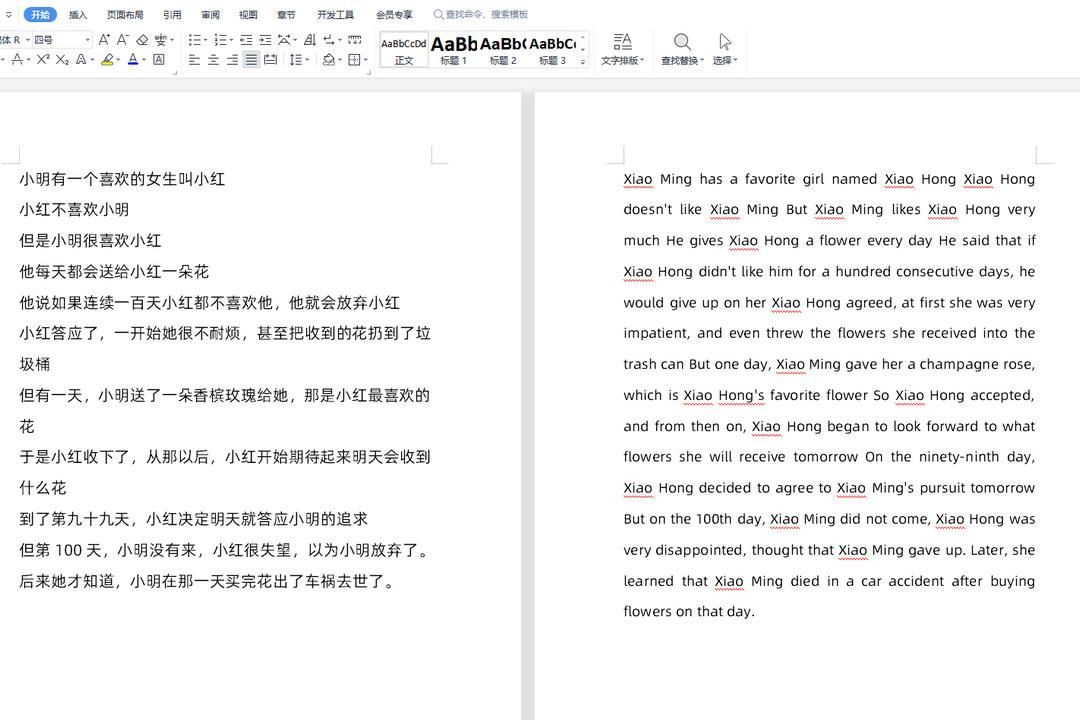Select the 正文 style
This screenshot has height=720, width=1080.
(404, 50)
